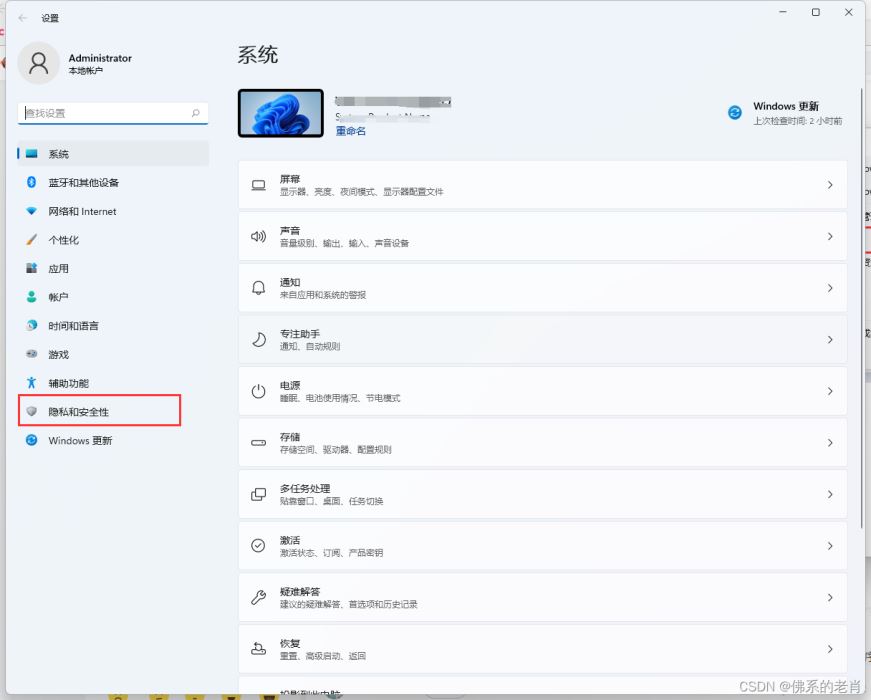The height and width of the screenshot is (700, 871).
Task: Click the 应用 apps icon in sidebar
Action: click(32, 268)
